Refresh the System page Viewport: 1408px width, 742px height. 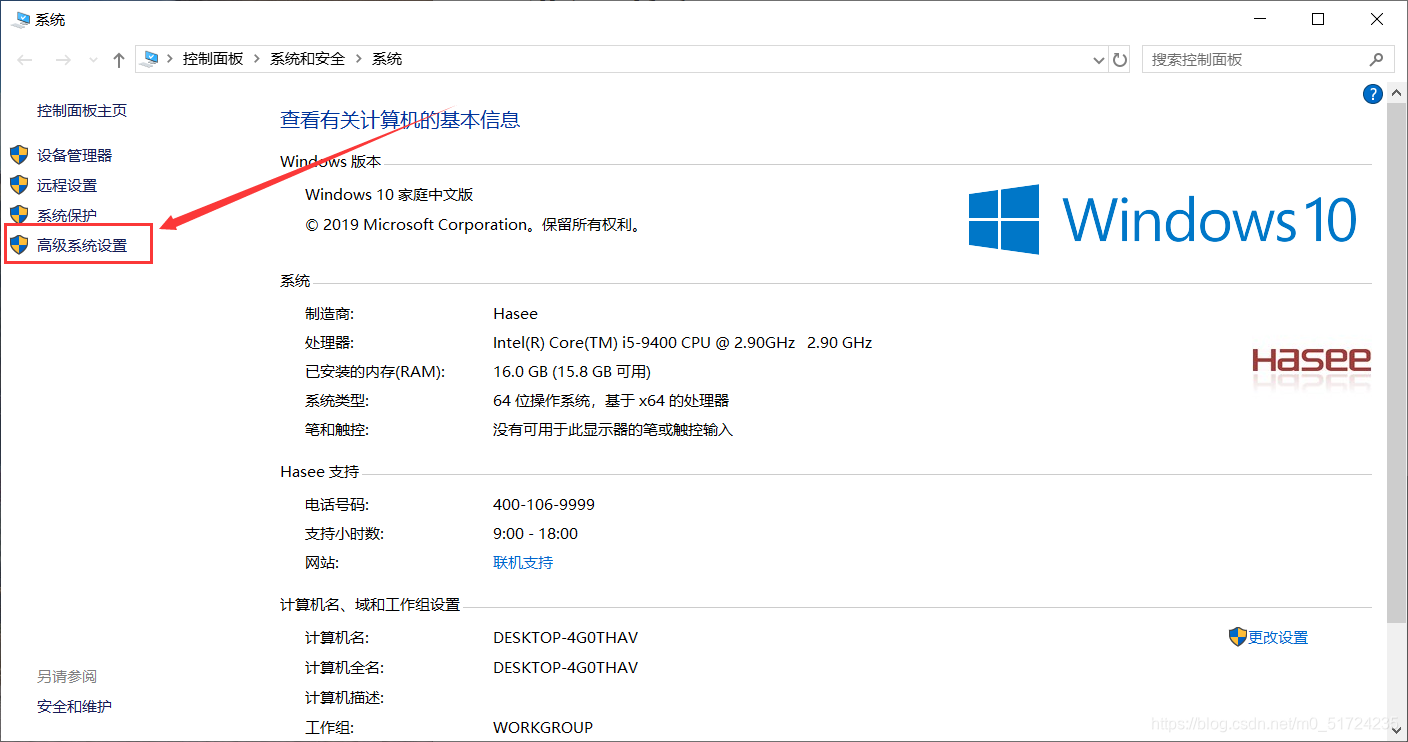coord(1121,60)
